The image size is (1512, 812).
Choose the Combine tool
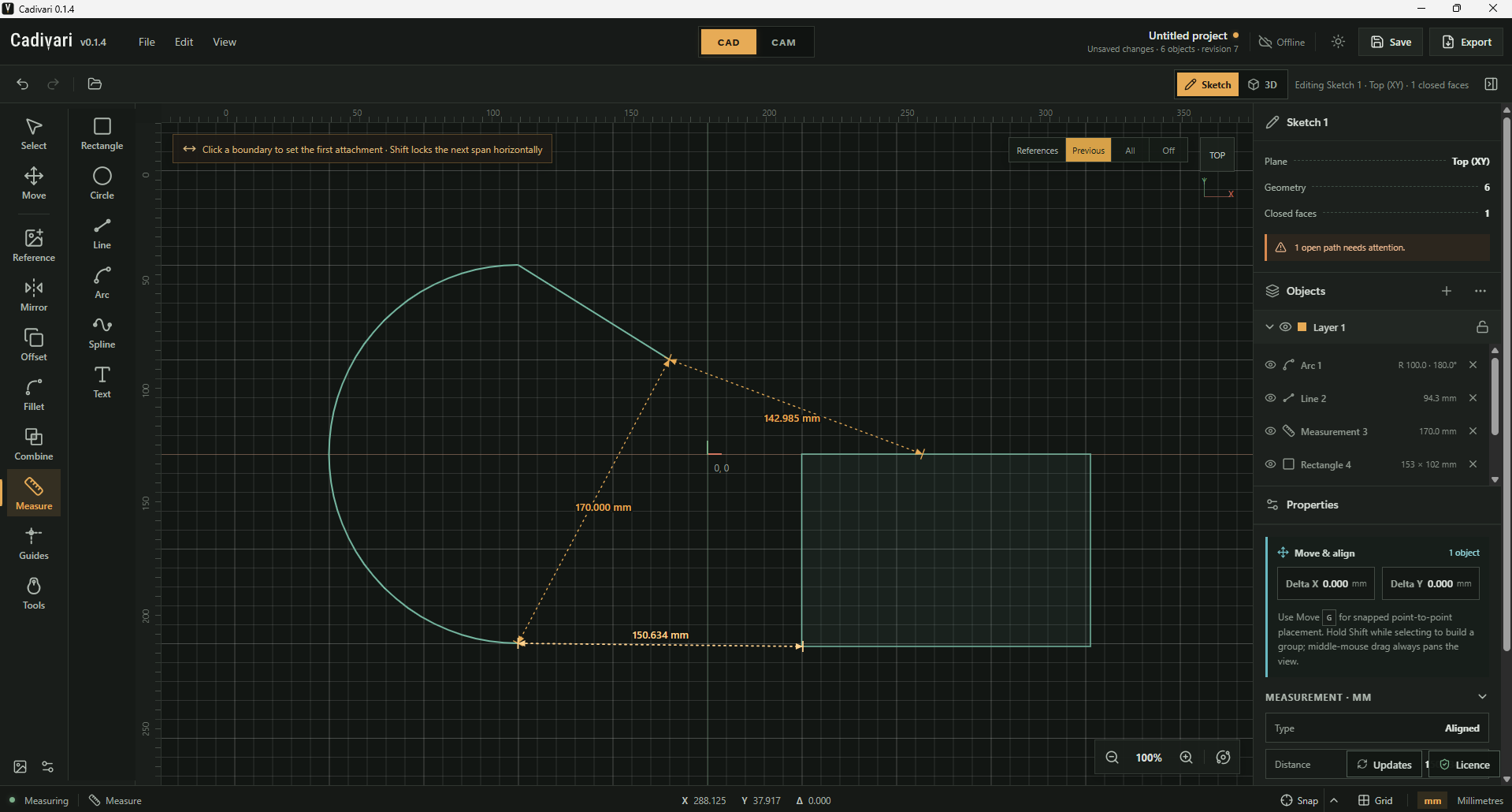point(34,445)
